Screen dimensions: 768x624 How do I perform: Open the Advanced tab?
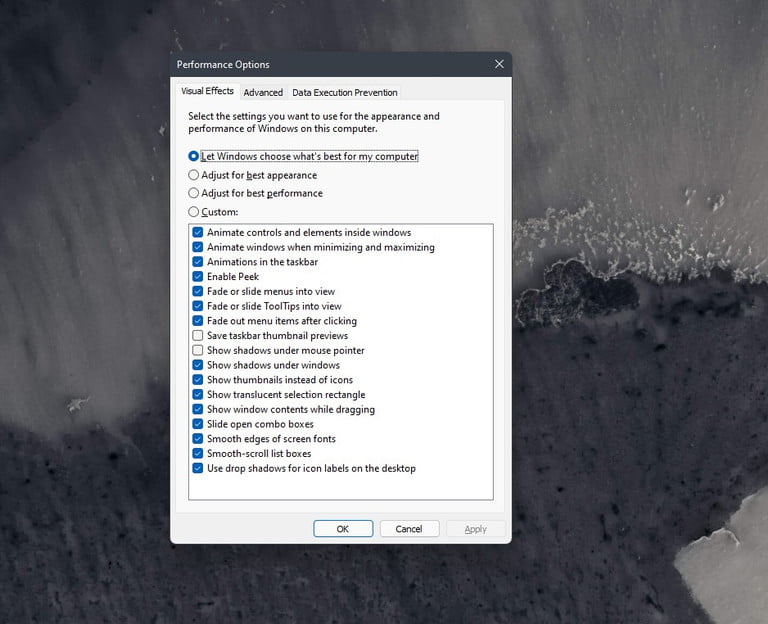click(x=263, y=93)
